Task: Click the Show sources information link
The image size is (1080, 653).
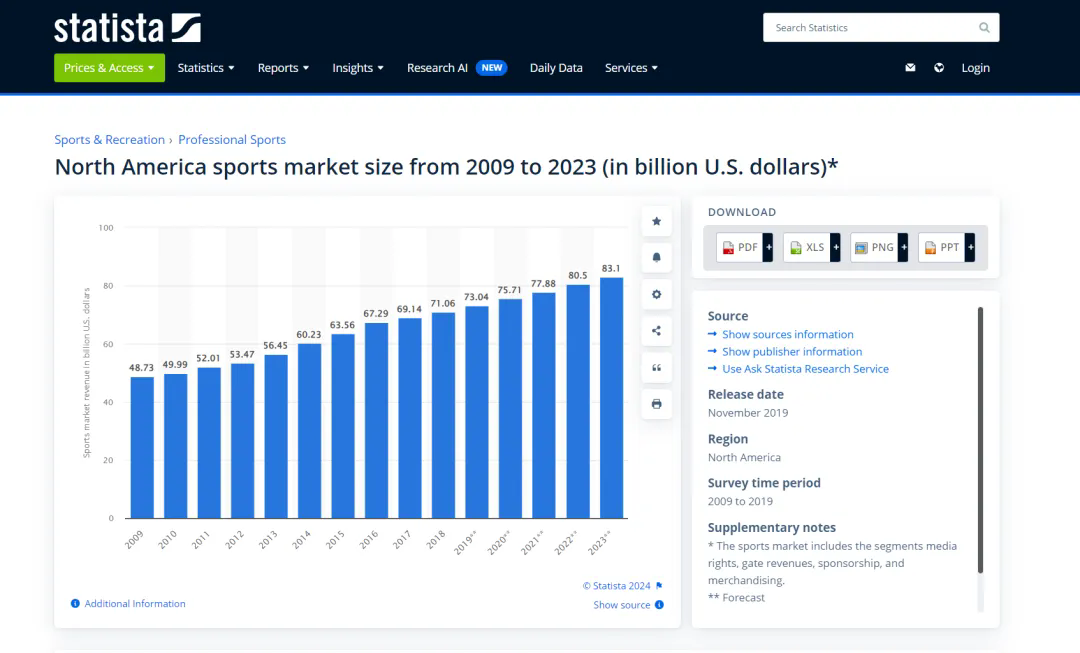Action: coord(787,334)
